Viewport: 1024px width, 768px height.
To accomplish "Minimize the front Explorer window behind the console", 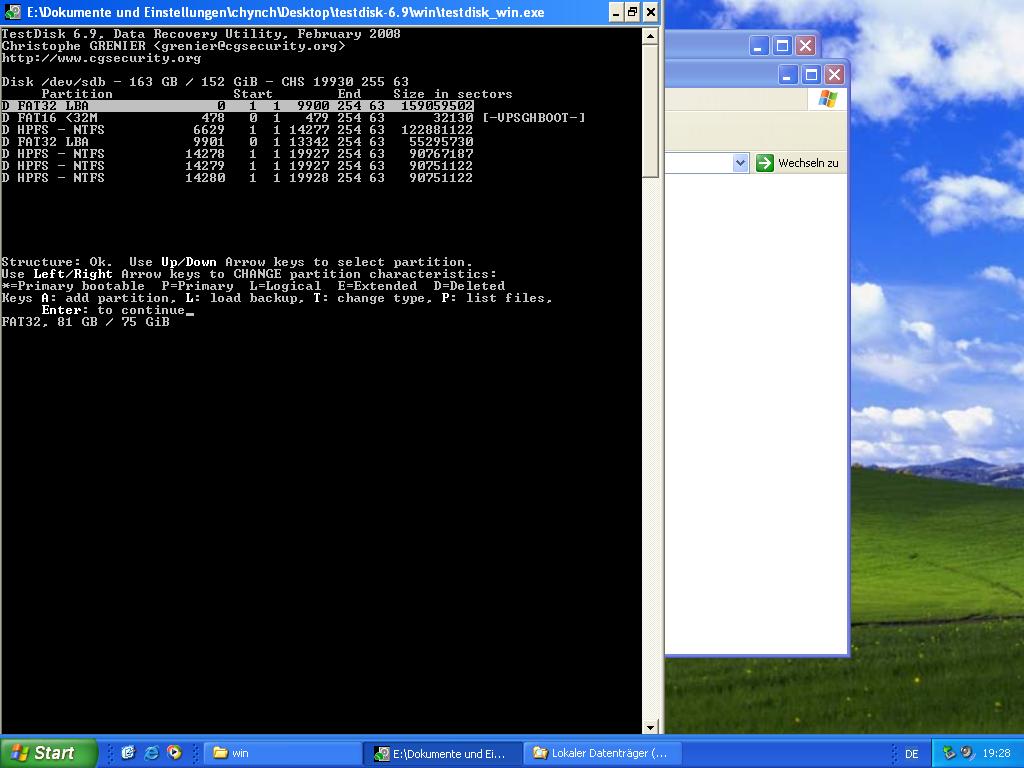I will coord(787,75).
